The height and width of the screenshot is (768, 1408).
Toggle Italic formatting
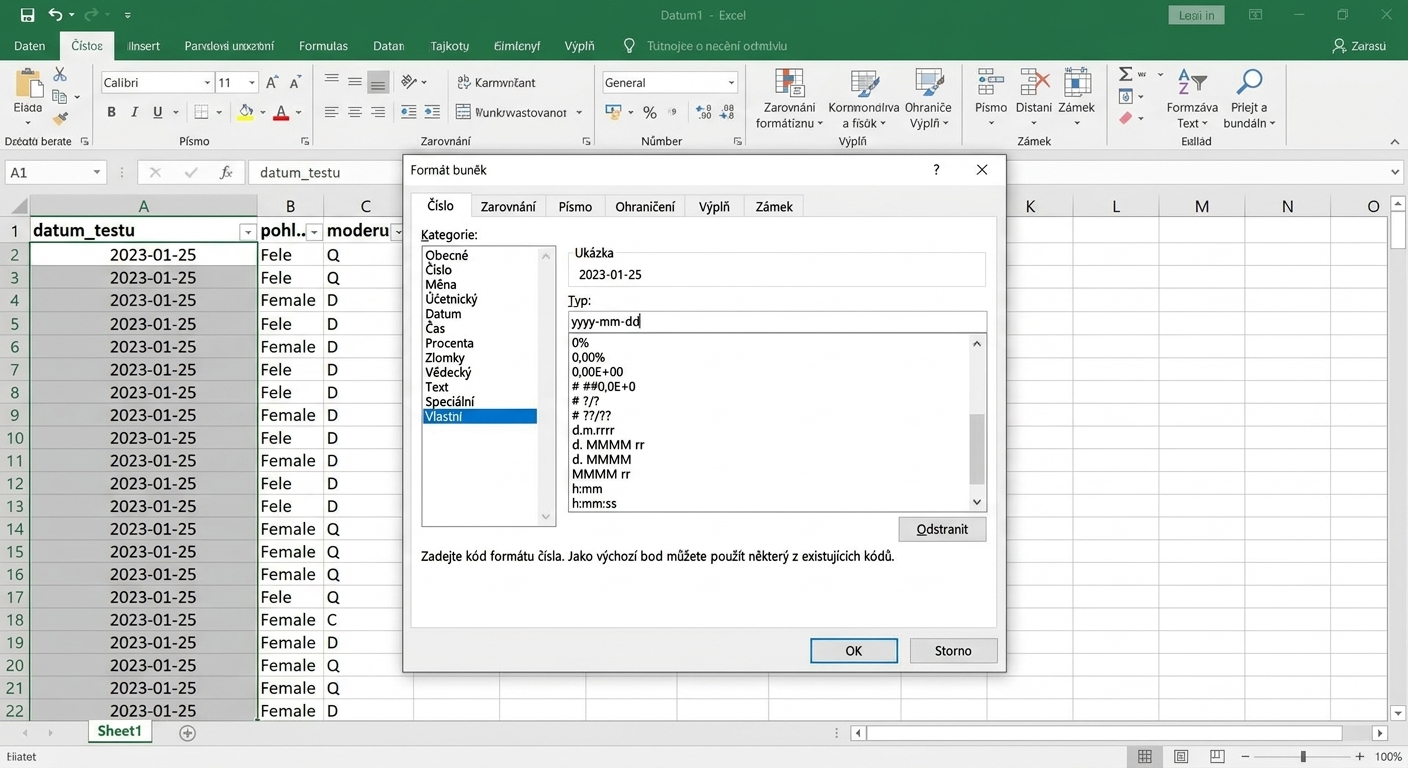tap(135, 112)
